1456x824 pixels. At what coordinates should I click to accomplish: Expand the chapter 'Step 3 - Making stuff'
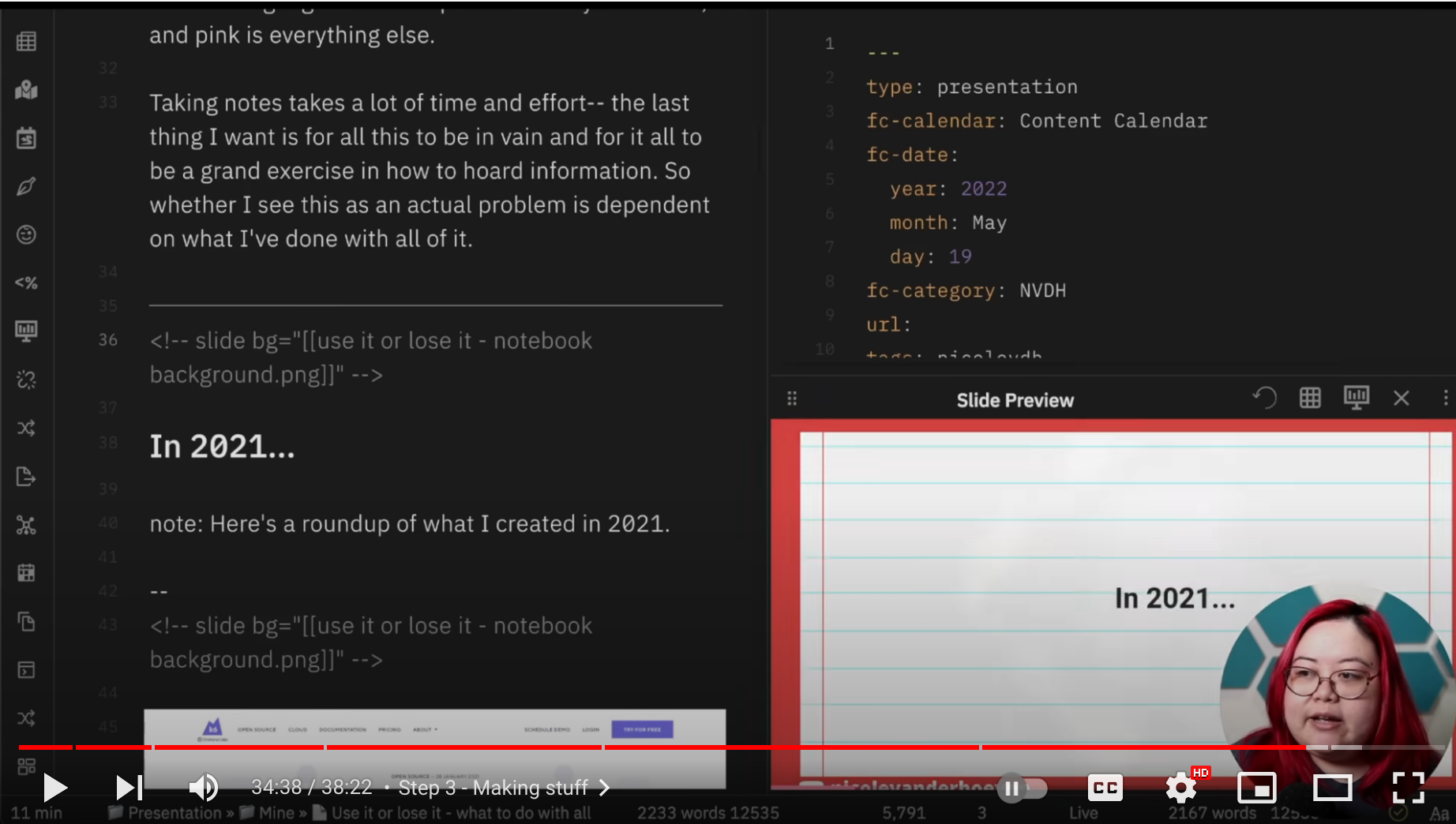(x=504, y=788)
